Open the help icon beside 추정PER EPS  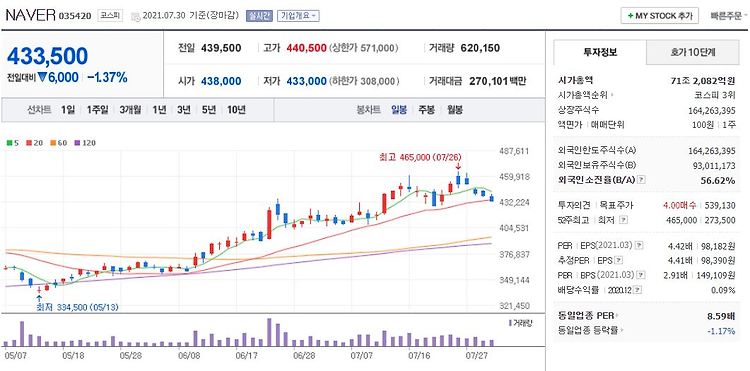click(x=618, y=261)
